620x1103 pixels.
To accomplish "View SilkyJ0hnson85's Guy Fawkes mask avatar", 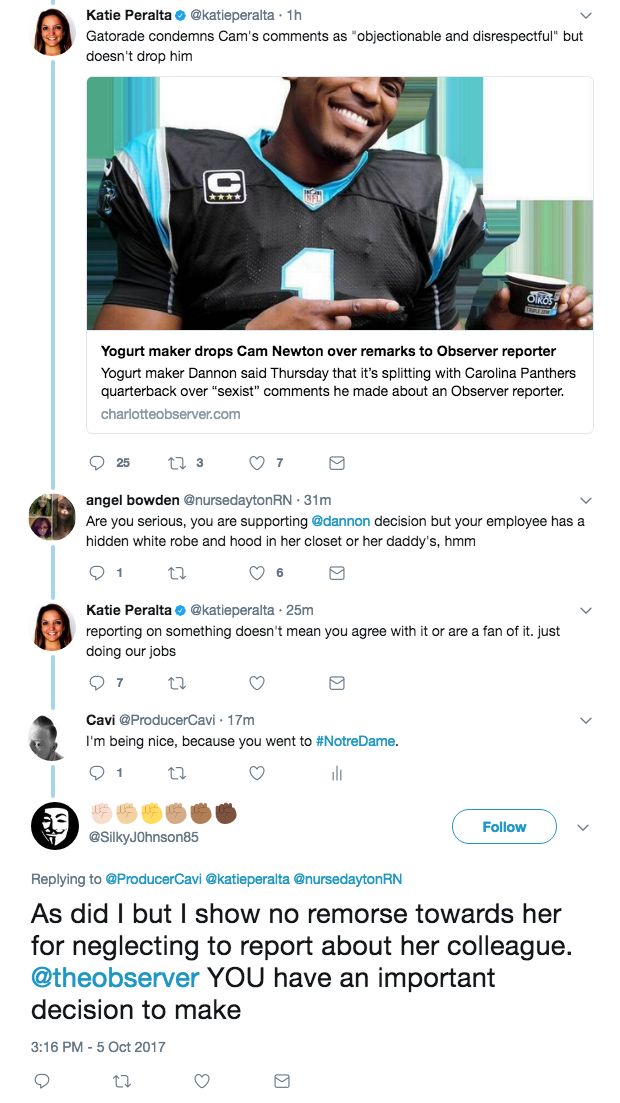I will (55, 825).
